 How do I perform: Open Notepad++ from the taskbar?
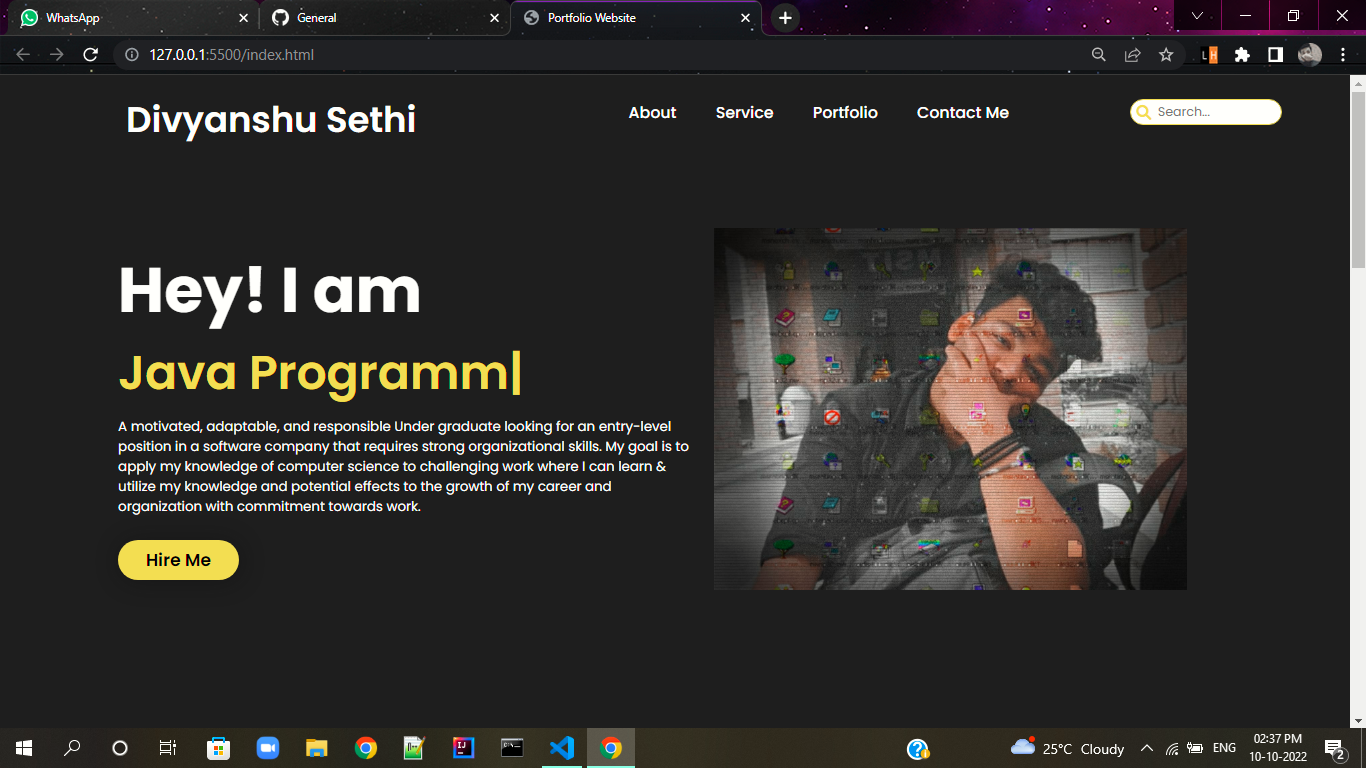tap(413, 747)
